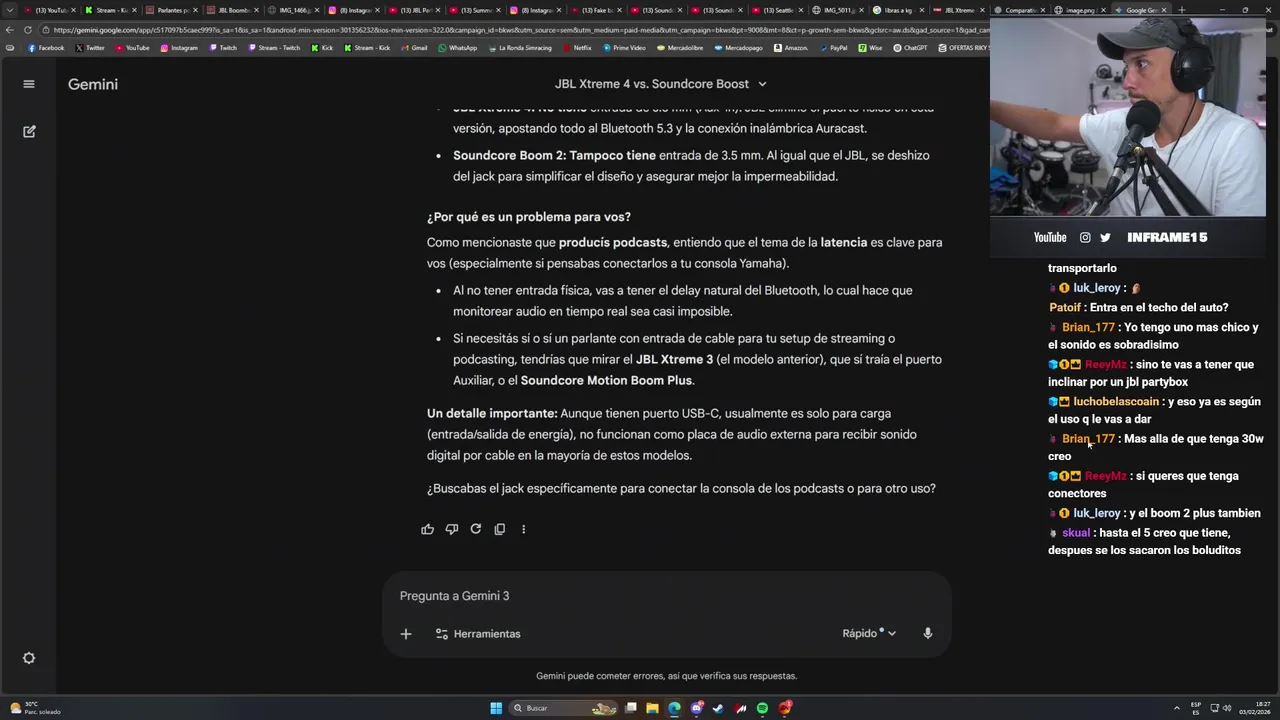Open the Instagram bookmark

179,48
